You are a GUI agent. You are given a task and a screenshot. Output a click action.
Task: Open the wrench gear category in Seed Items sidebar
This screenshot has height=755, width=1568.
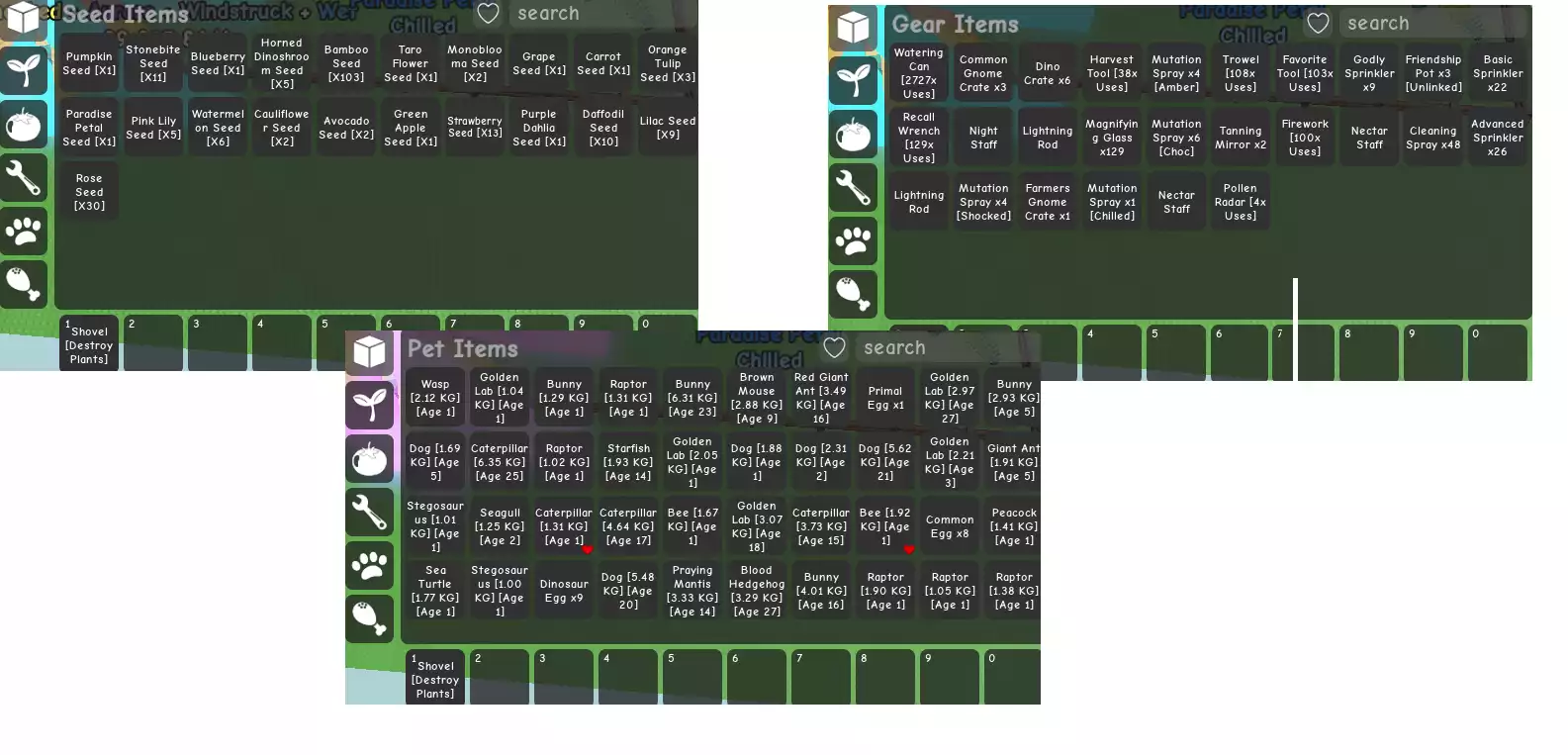[23, 178]
